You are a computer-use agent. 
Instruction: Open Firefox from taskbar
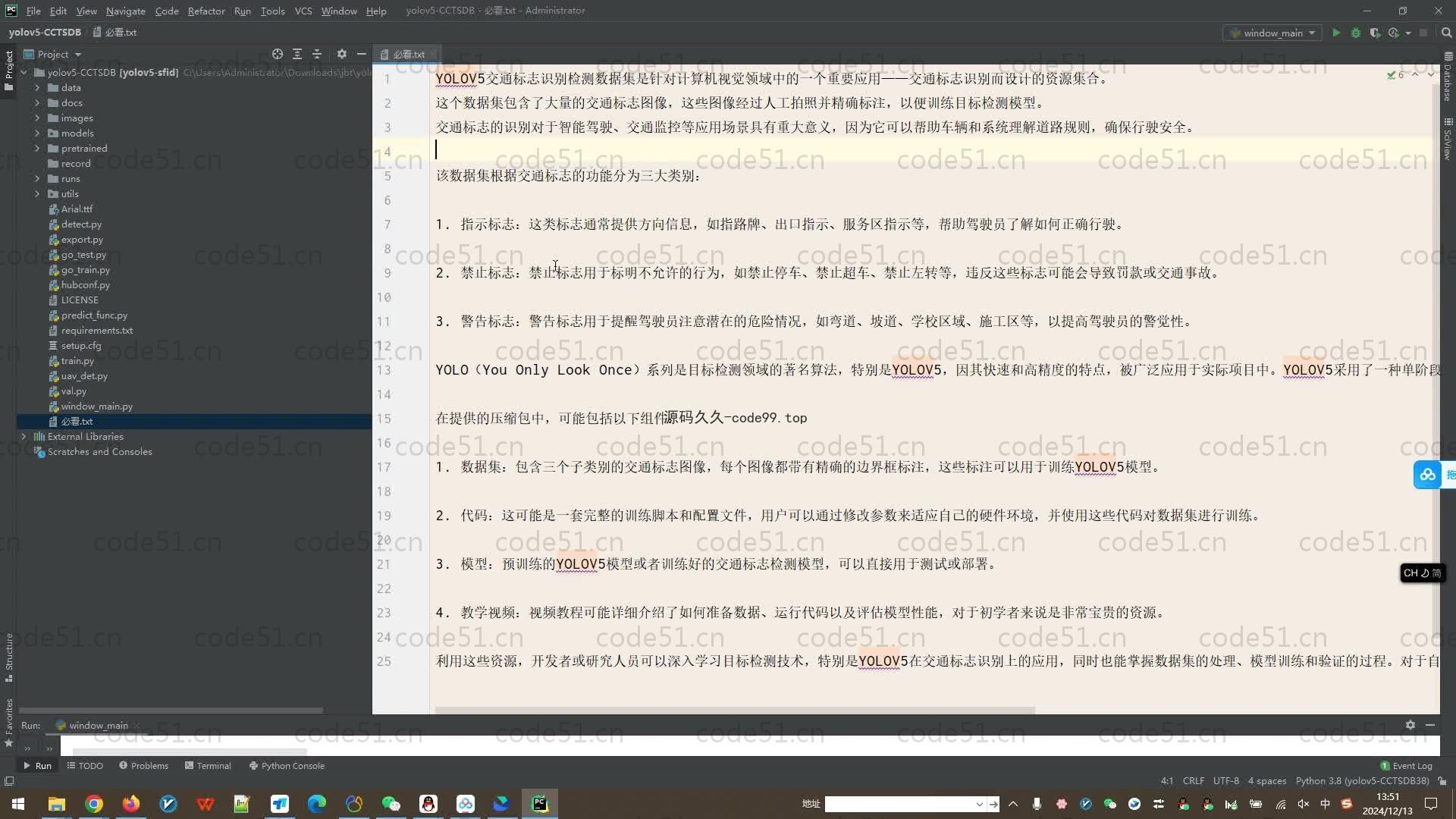131,804
